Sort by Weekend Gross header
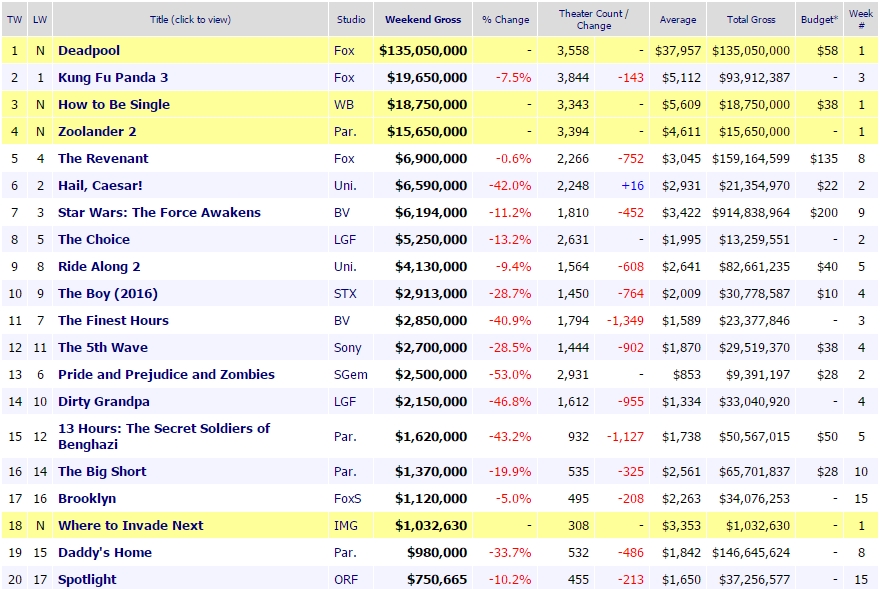 (423, 20)
